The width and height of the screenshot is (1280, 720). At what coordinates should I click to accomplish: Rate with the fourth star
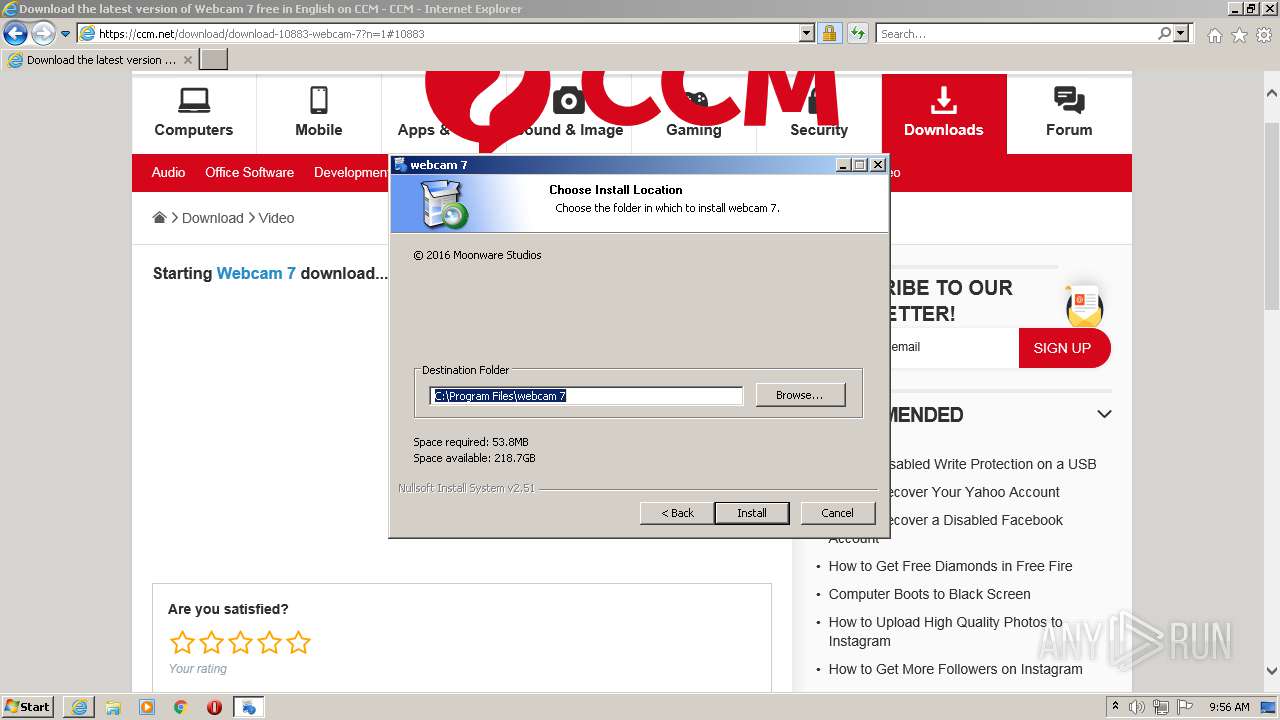click(x=269, y=642)
